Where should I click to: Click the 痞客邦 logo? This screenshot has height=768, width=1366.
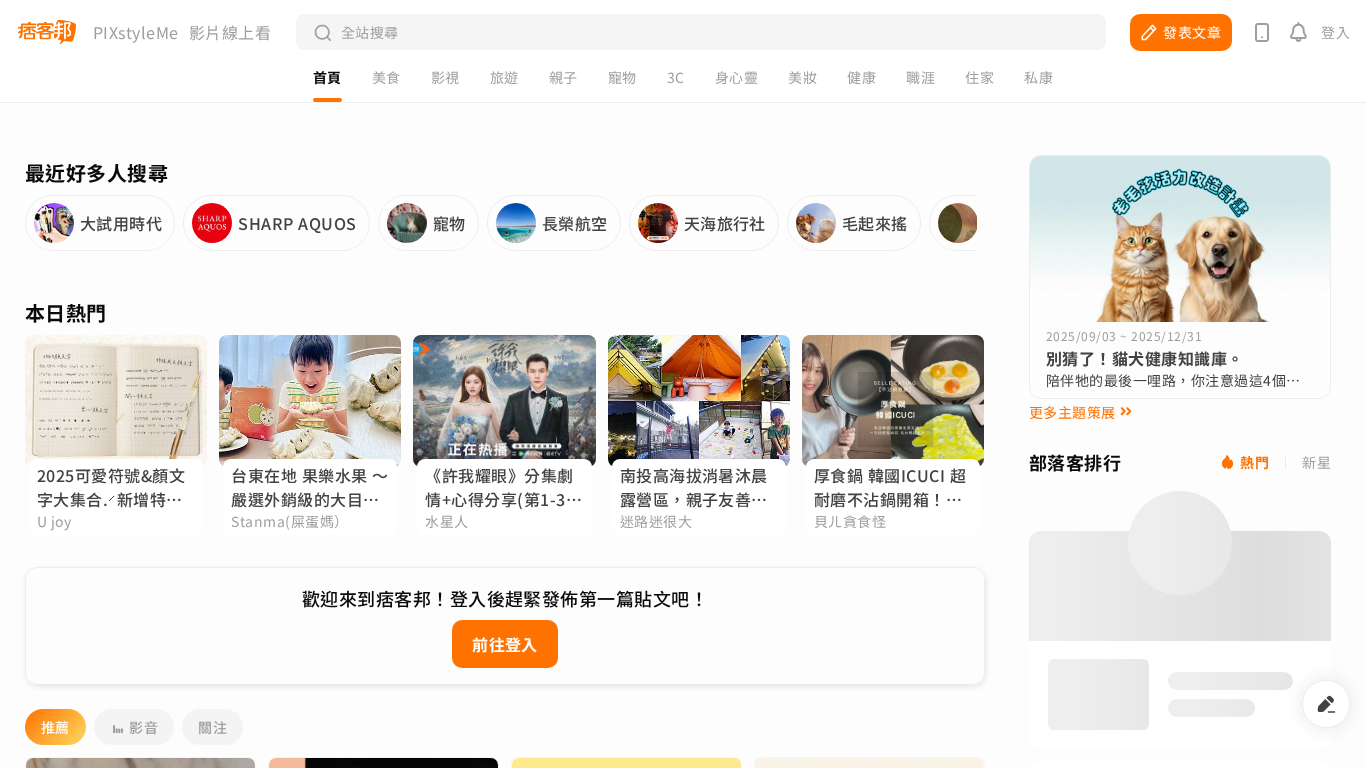(47, 32)
